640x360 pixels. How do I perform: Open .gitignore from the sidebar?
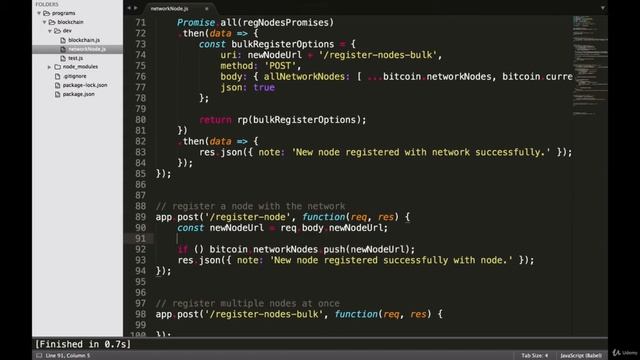tap(75, 76)
